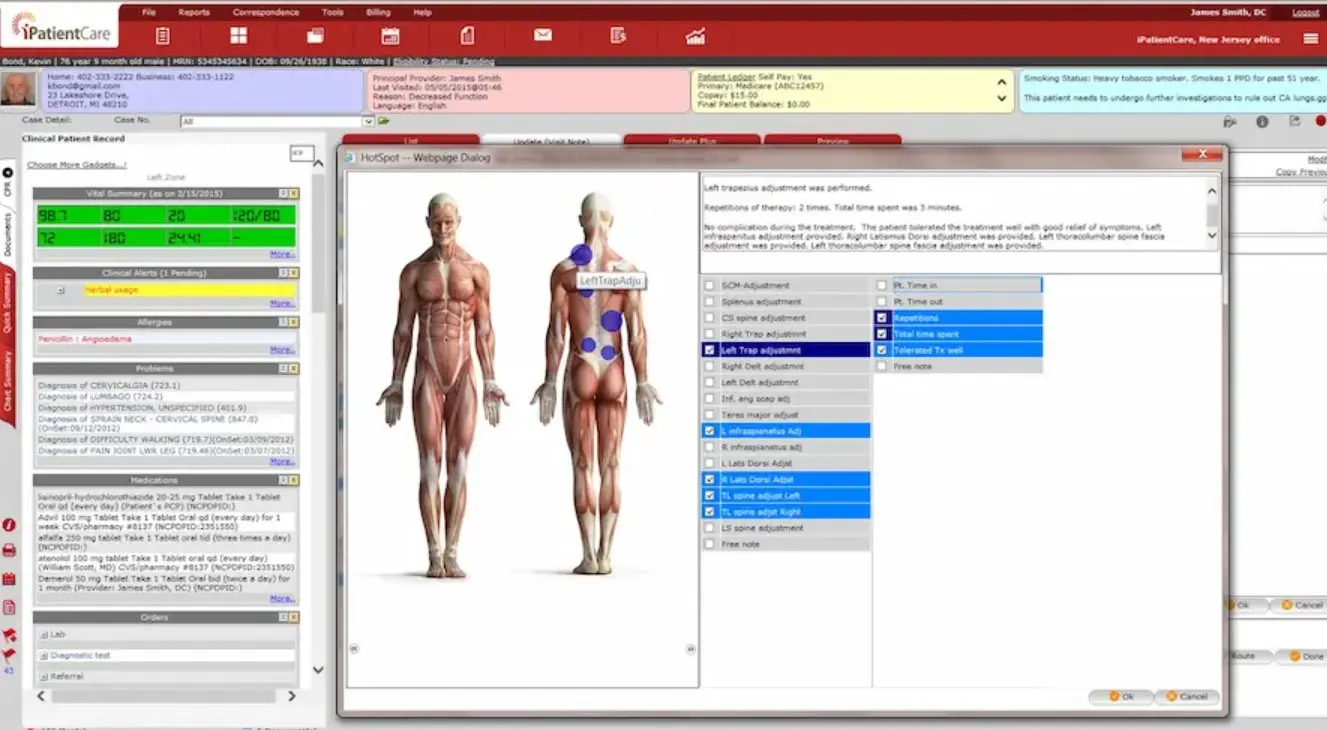Viewport: 1327px width, 730px height.
Task: Open the Billing menu
Action: (378, 12)
